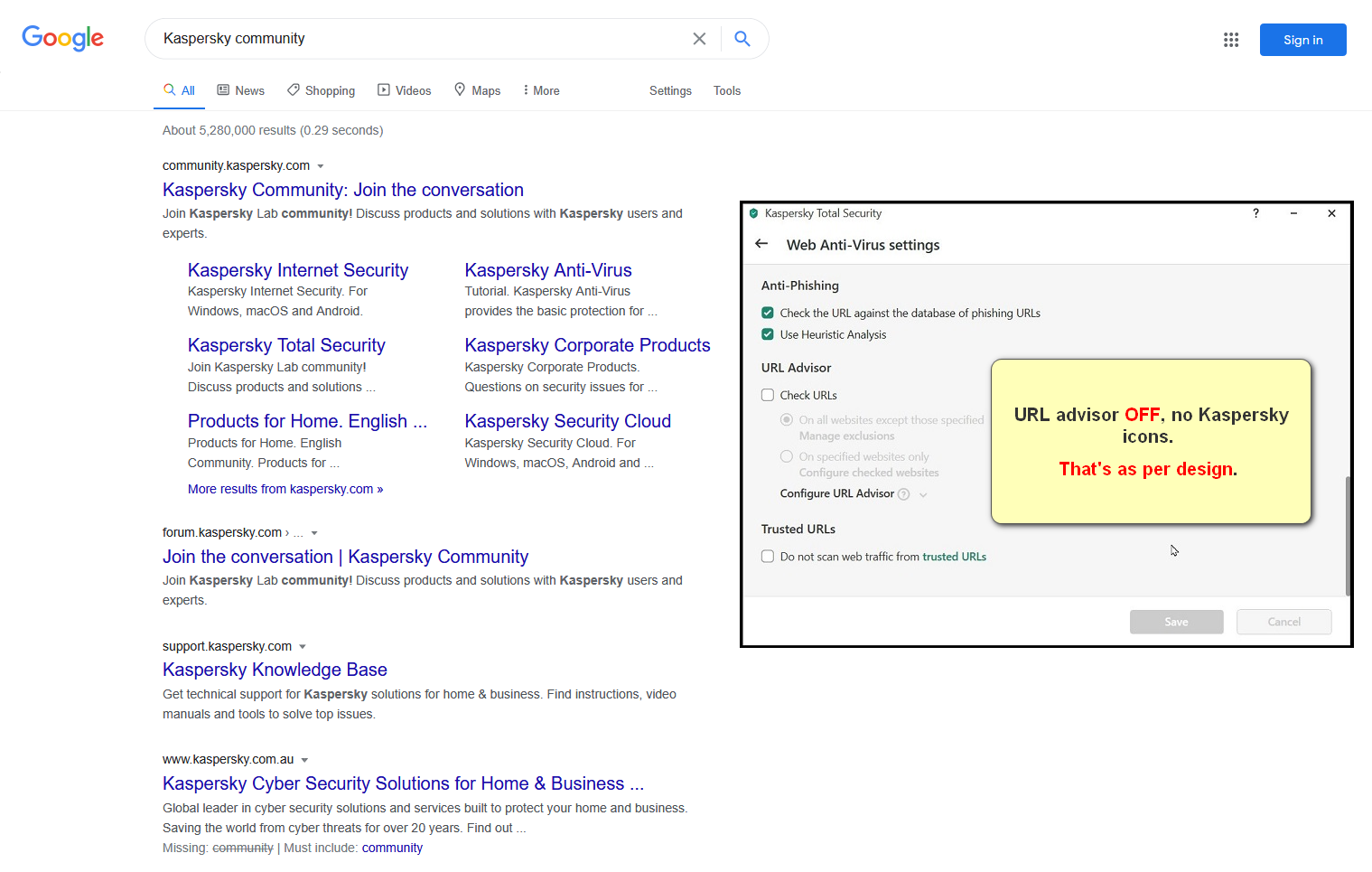1372x872 pixels.
Task: Open the Kaspersky Corporate Products sitelink
Action: point(587,345)
